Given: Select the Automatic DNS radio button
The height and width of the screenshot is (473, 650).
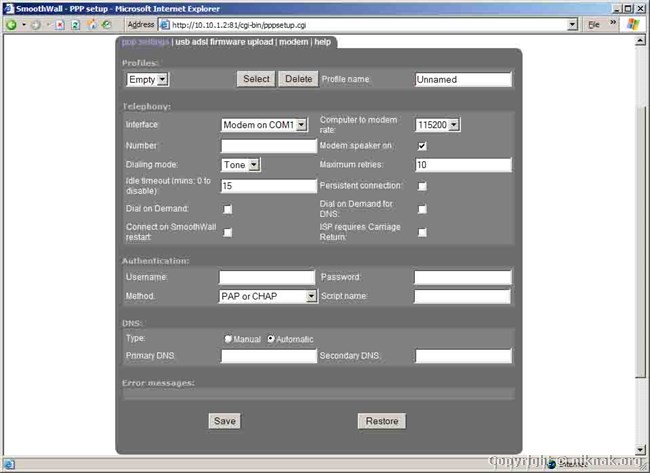Looking at the screenshot, I should click(270, 339).
